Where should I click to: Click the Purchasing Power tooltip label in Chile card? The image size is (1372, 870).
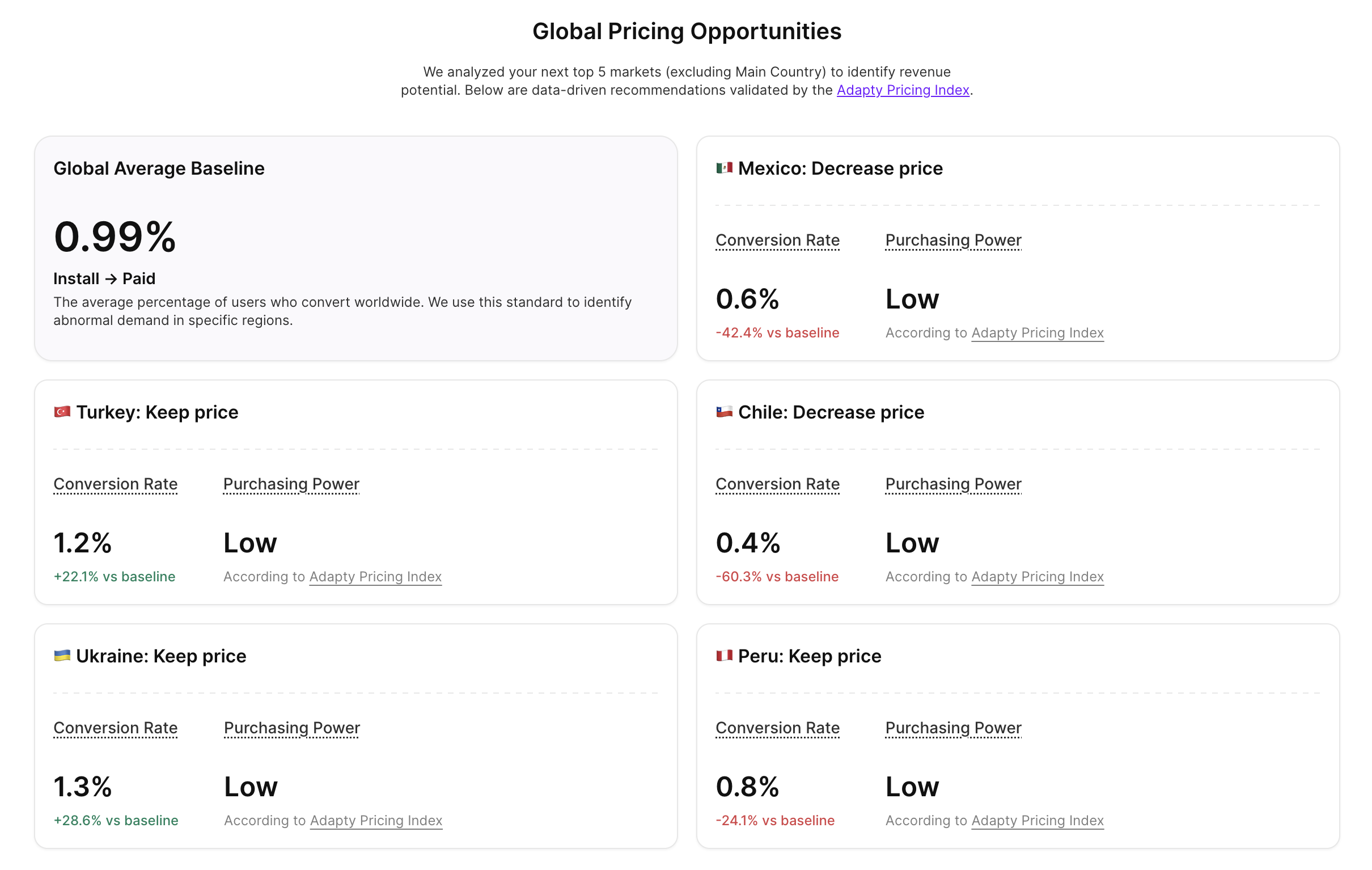coord(952,484)
